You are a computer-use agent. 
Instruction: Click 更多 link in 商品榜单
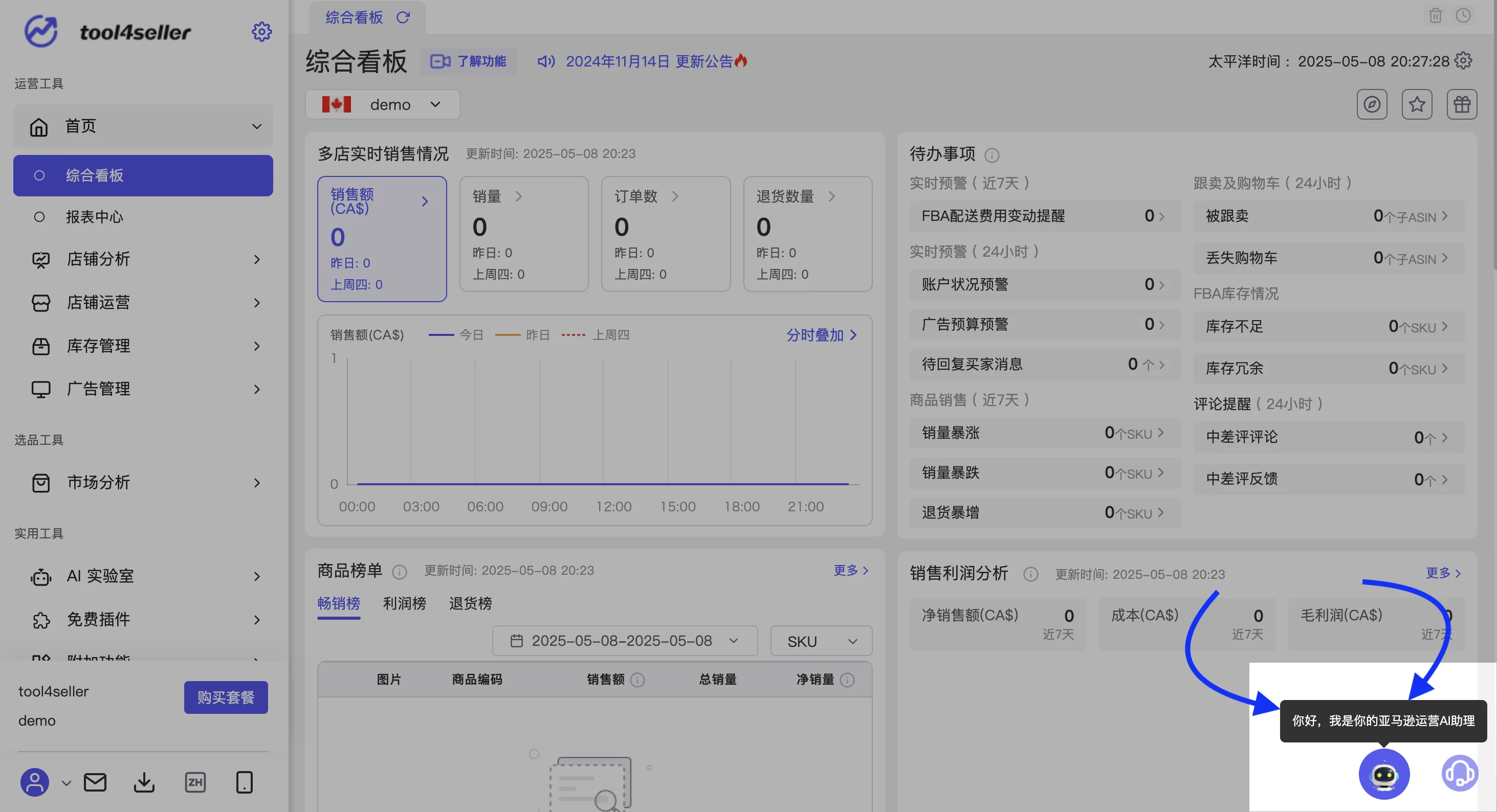pos(851,570)
